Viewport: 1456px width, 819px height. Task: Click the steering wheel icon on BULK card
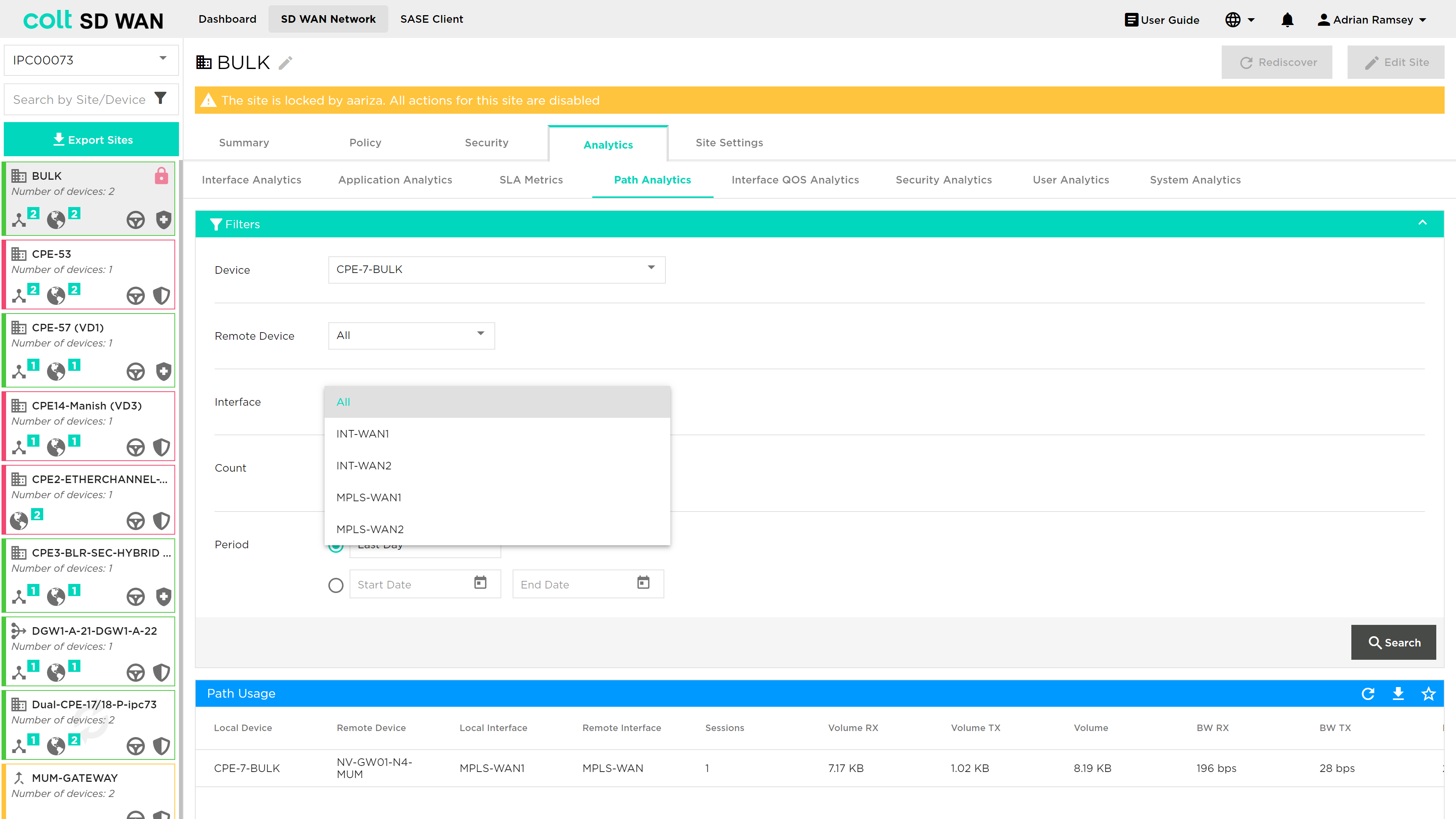pos(136,219)
